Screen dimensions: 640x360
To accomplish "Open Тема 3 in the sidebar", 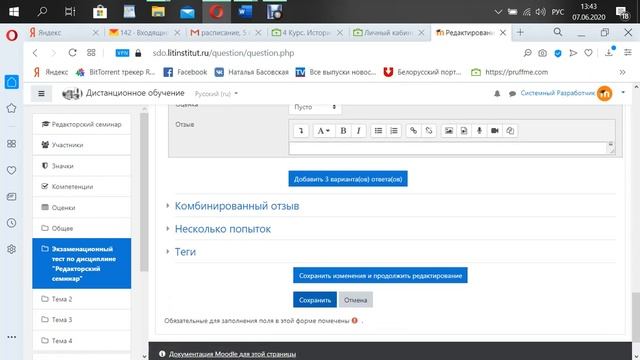I will pos(82,320).
